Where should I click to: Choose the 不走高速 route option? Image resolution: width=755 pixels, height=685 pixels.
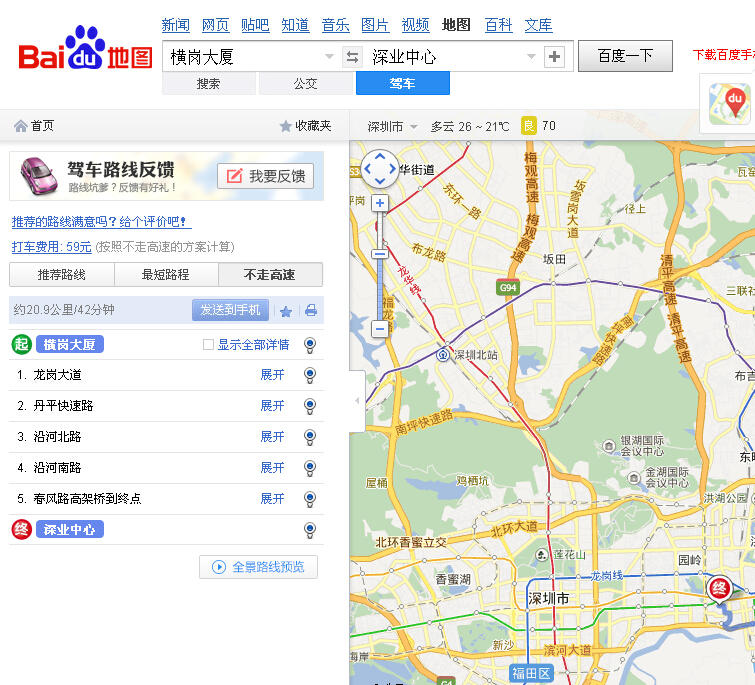270,275
